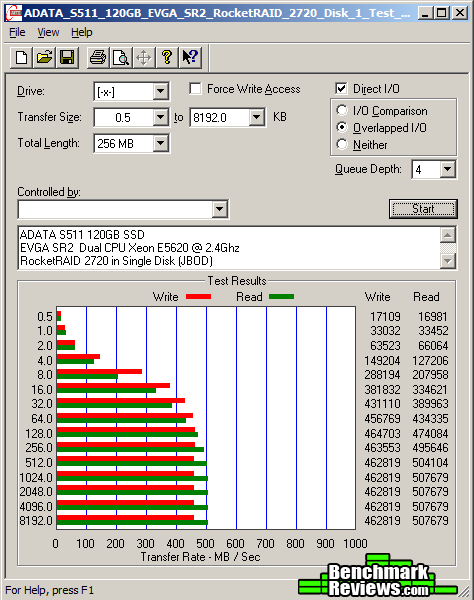Click the green Read legend swatch
The width and height of the screenshot is (474, 600).
tap(282, 297)
